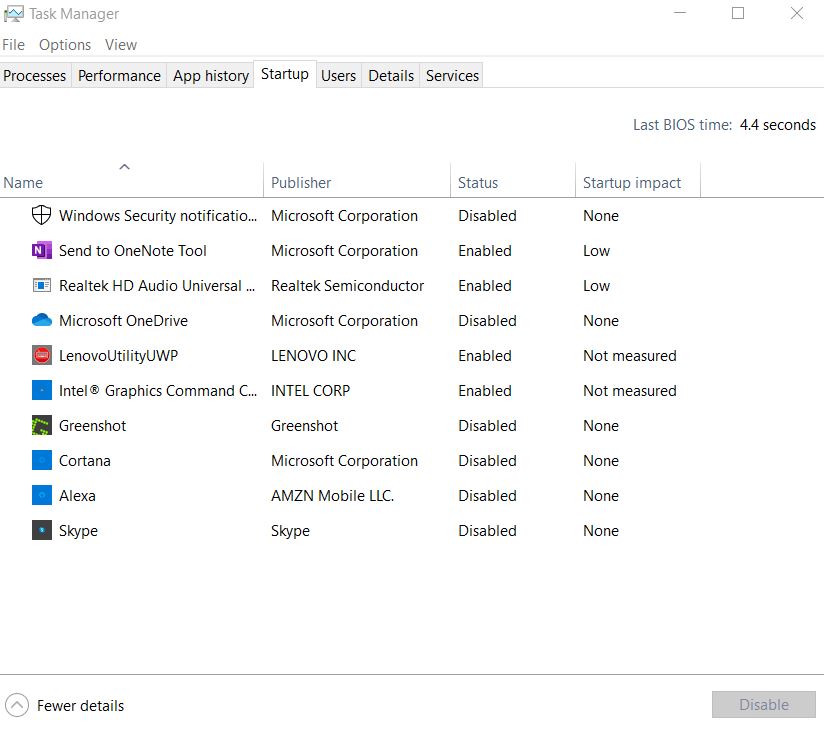
Task: Click the Disable button
Action: pyautogui.click(x=764, y=705)
